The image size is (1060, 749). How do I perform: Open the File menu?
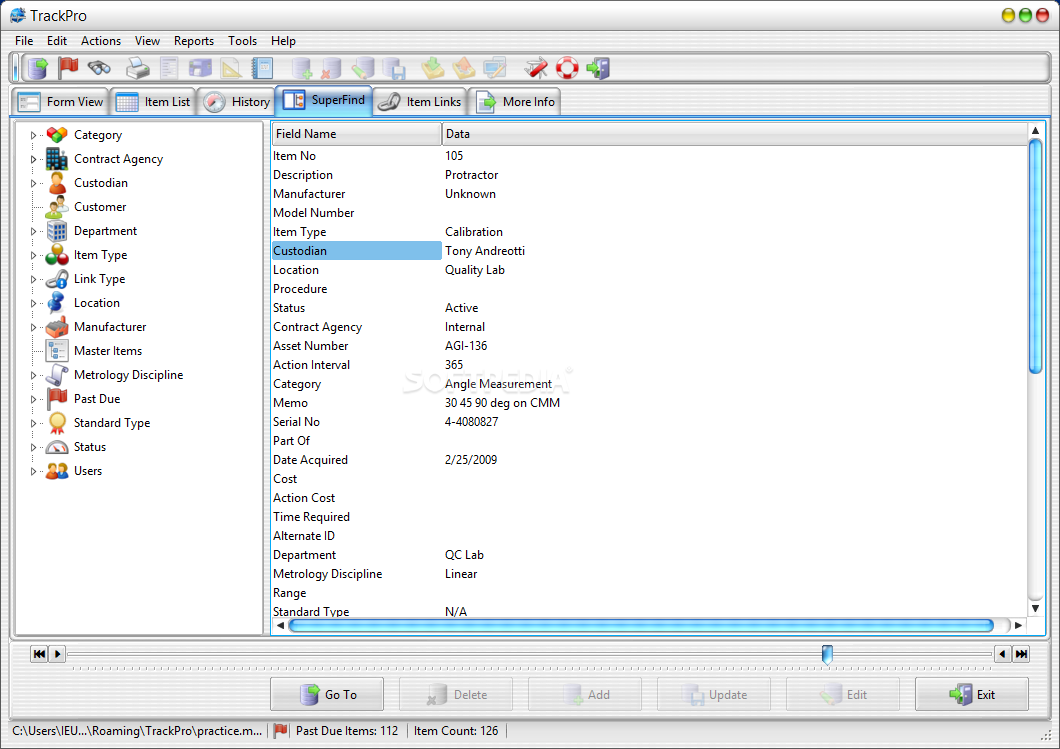click(x=24, y=41)
